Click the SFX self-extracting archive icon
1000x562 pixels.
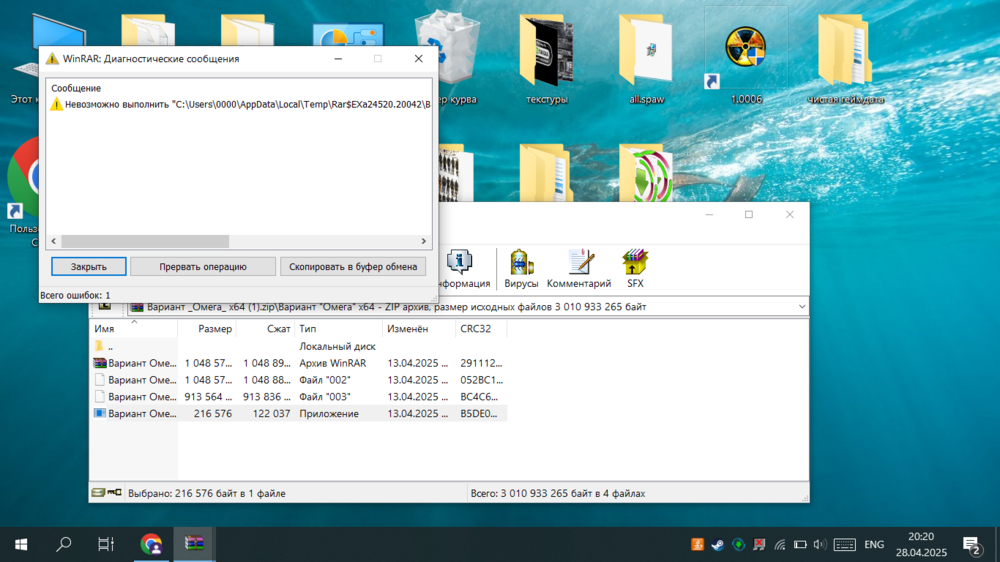[634, 268]
